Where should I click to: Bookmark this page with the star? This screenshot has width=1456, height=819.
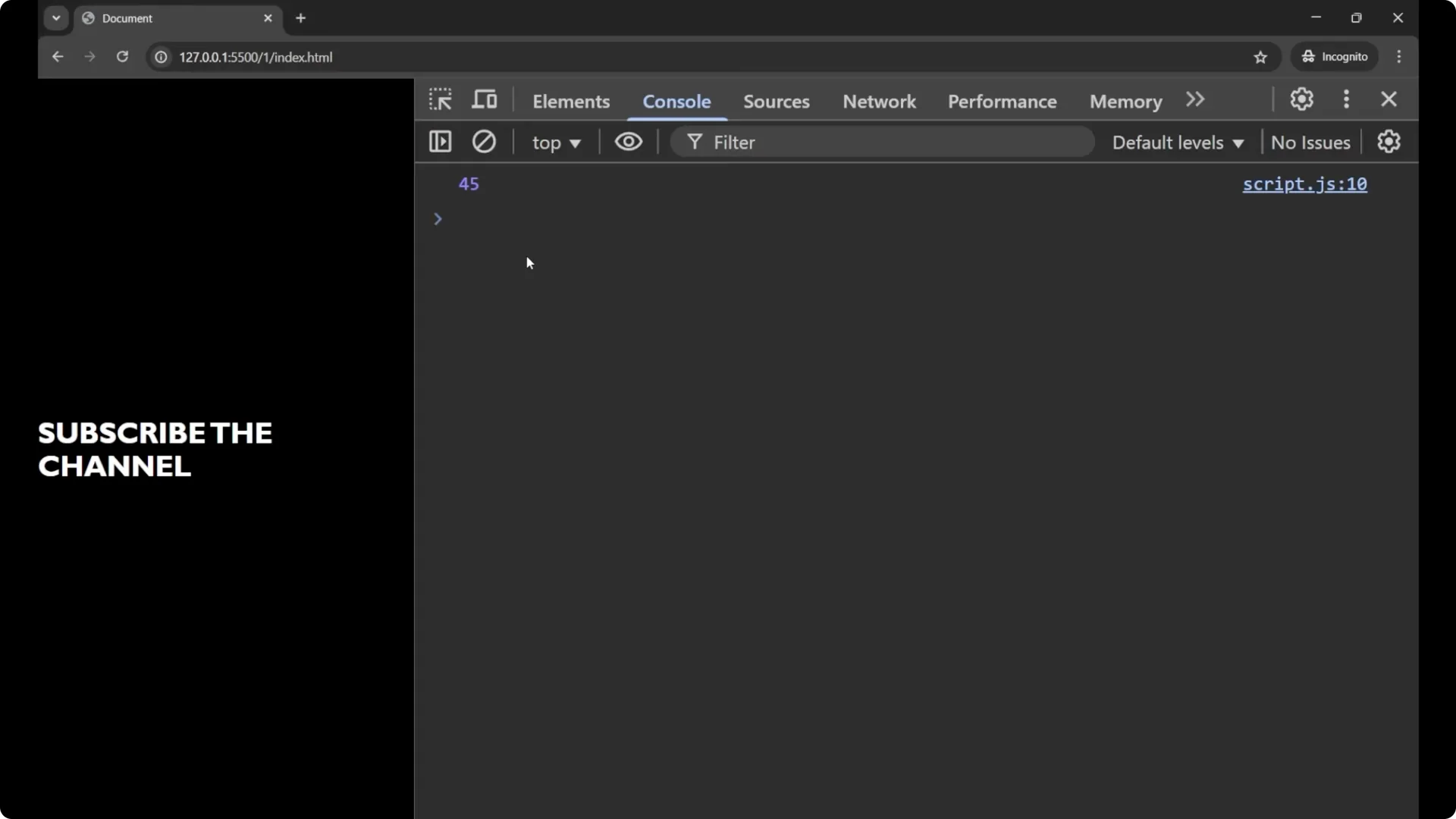point(1261,57)
